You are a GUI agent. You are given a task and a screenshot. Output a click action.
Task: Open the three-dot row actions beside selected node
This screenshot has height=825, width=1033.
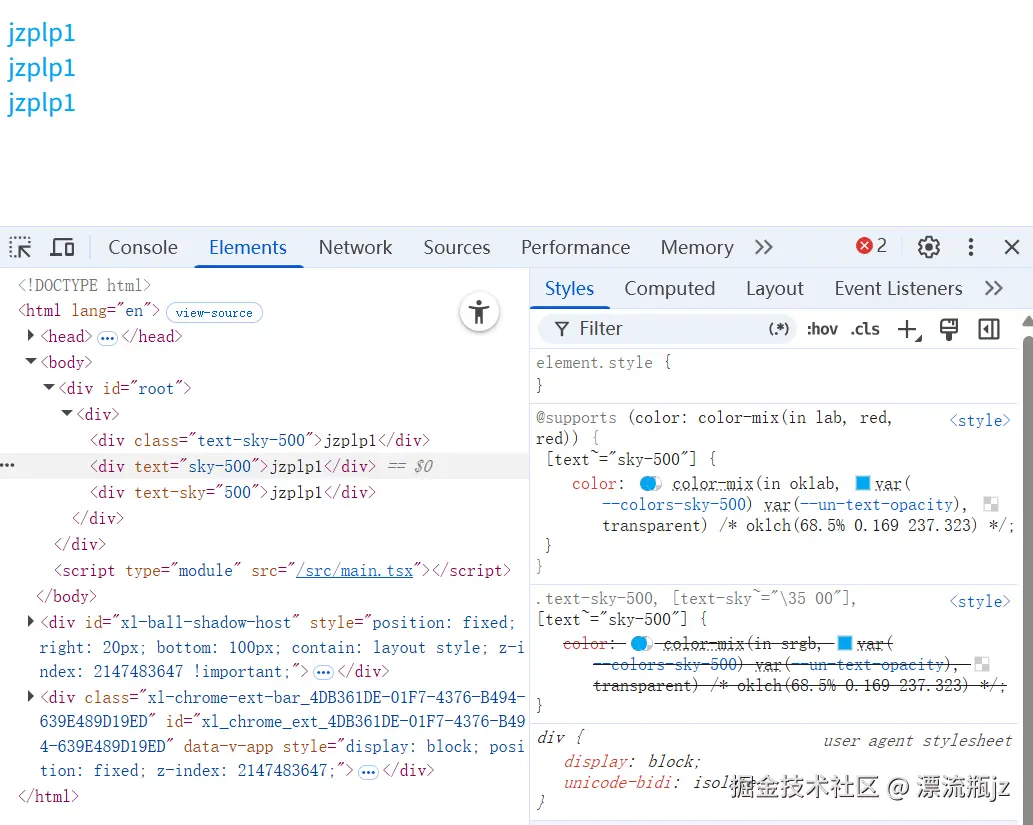(x=8, y=465)
